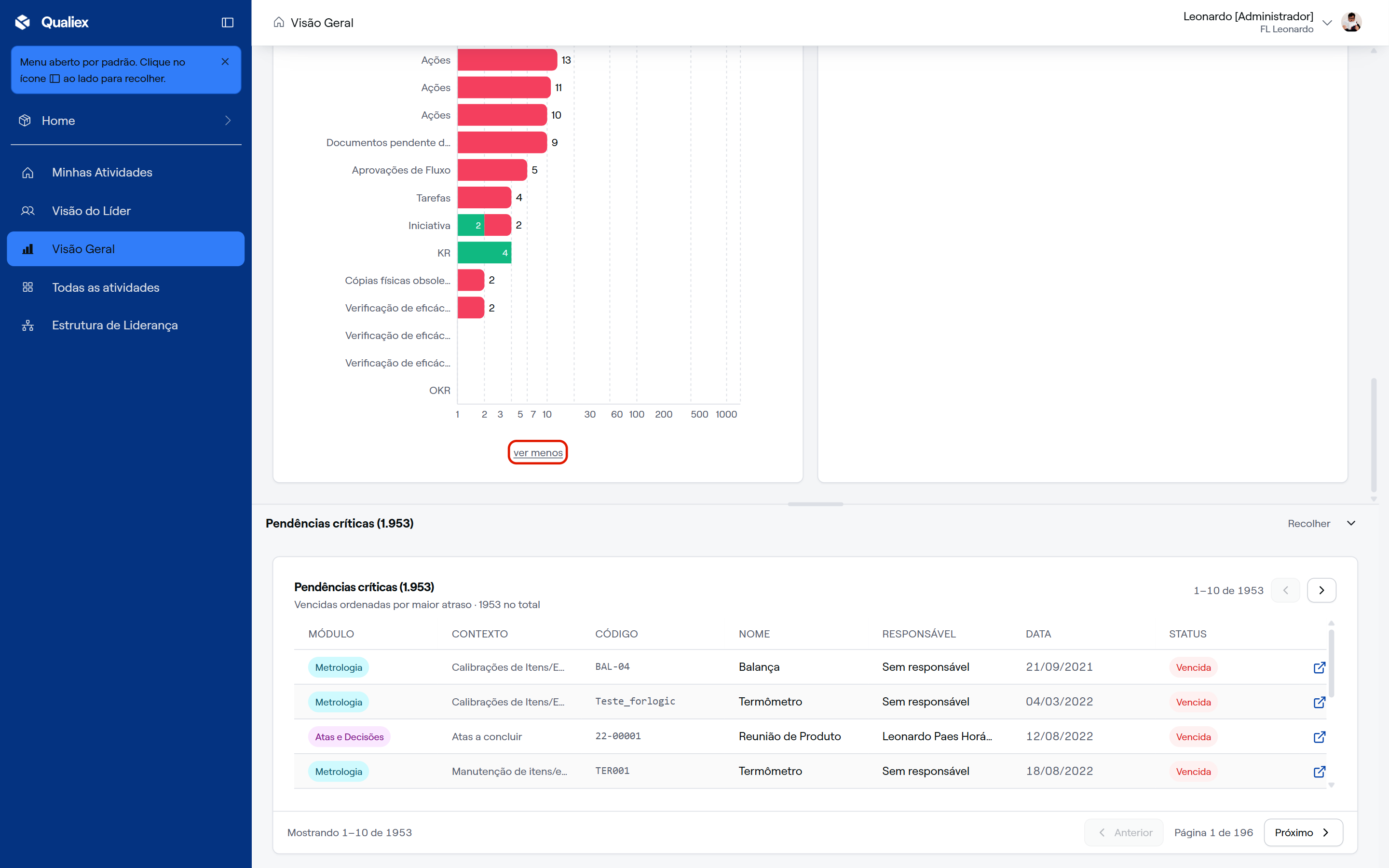Click the Home cube icon
Screen dimensions: 1389x868
coord(25,121)
